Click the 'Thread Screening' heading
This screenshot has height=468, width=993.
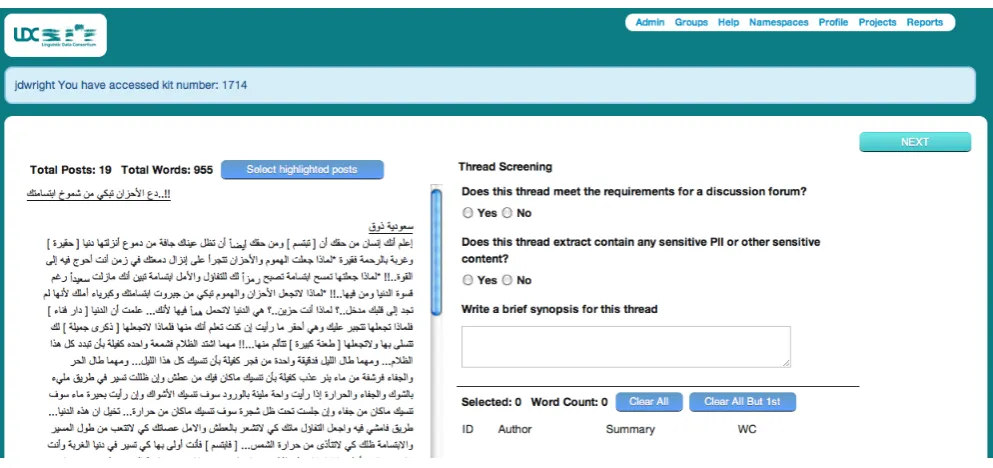tap(505, 167)
